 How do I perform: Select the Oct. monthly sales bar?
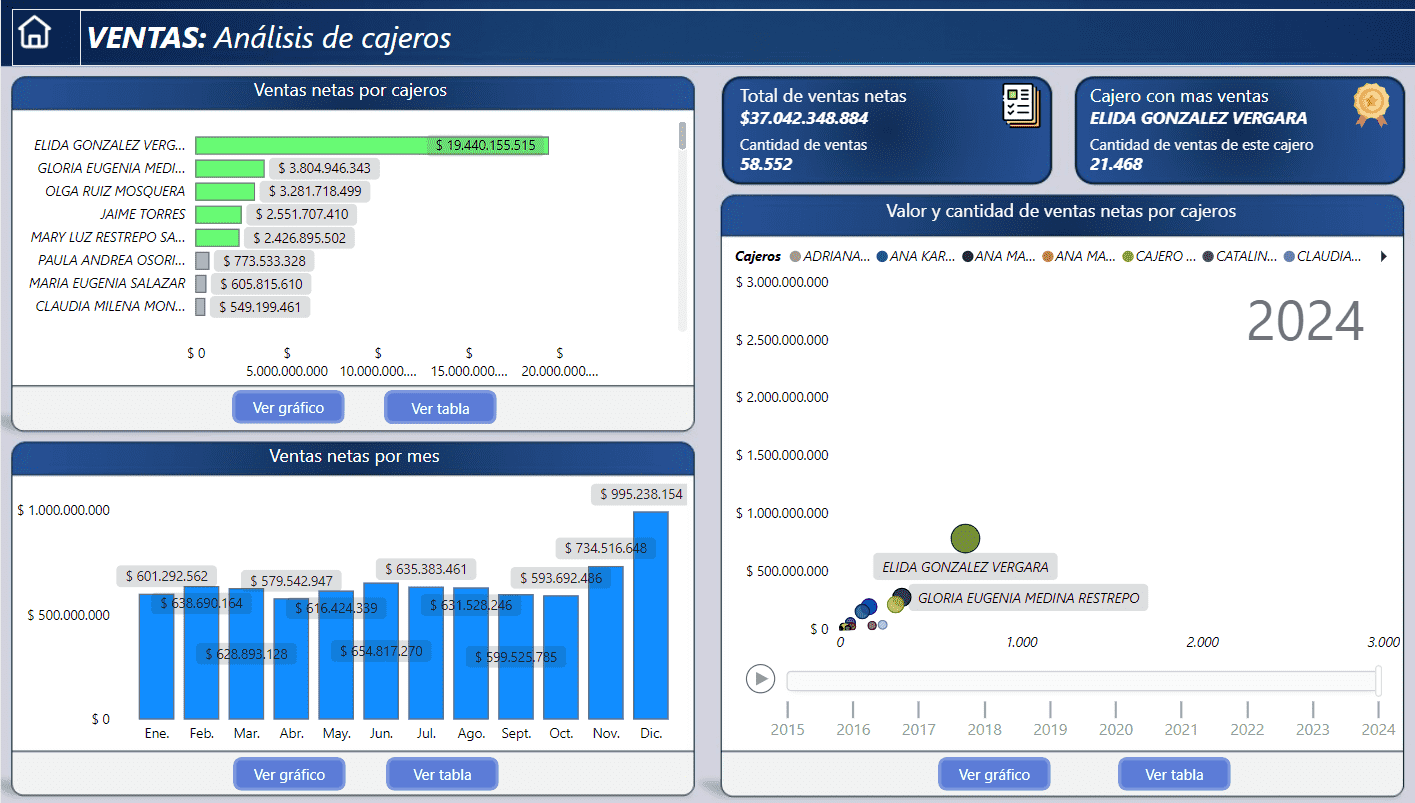[x=561, y=657]
